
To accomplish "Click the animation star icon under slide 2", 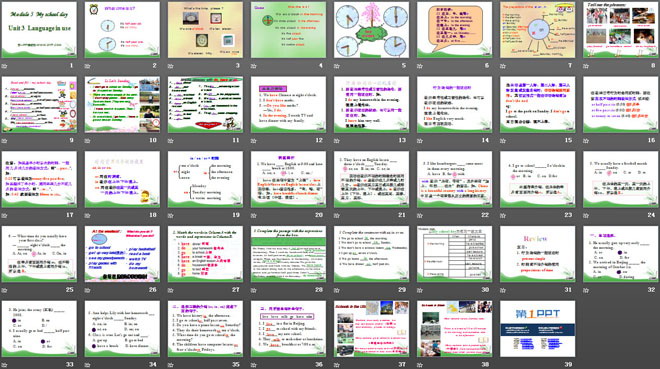I will [88, 66].
